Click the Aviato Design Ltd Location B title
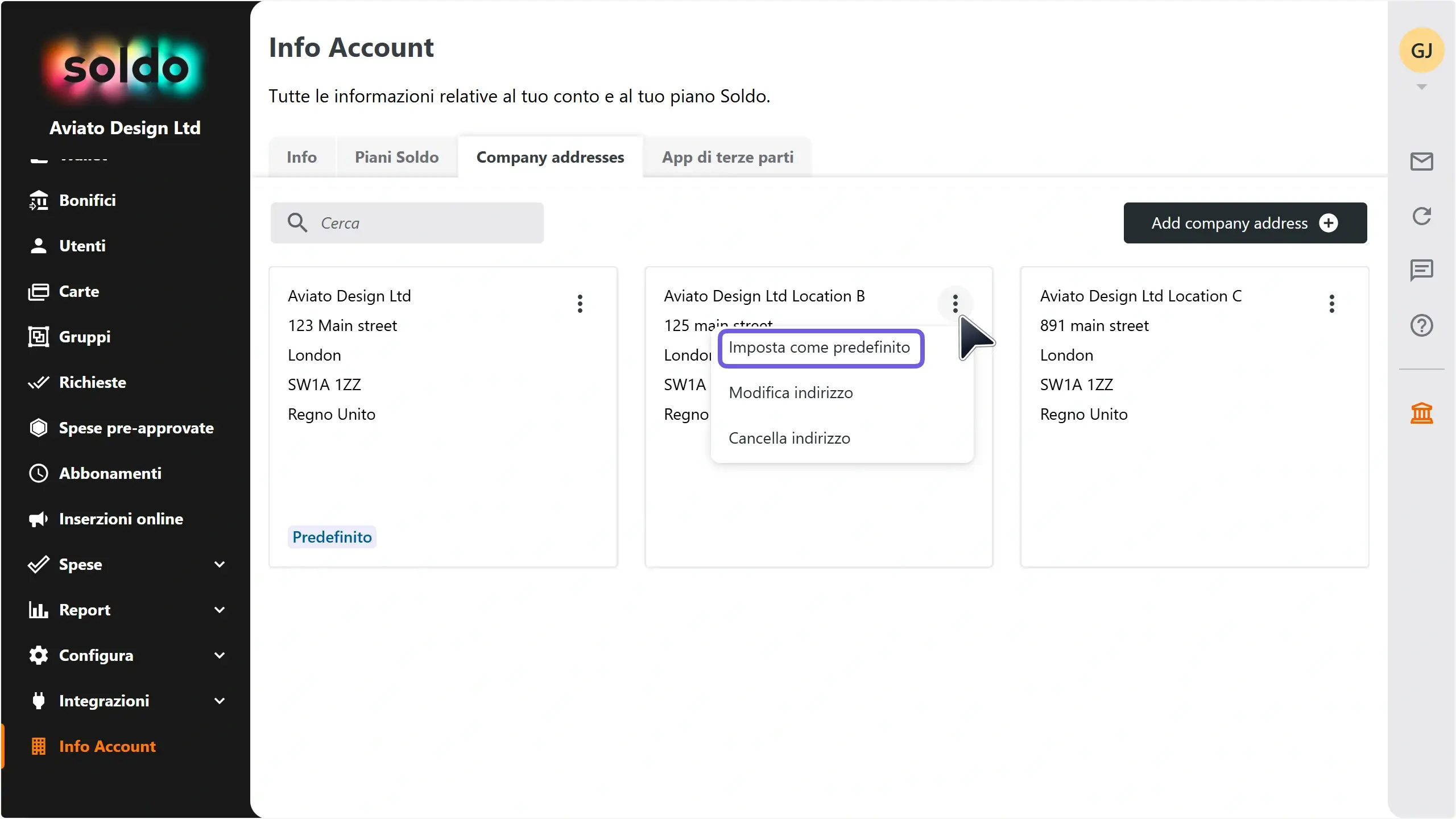Screen dimensions: 1456x819 (x=764, y=296)
